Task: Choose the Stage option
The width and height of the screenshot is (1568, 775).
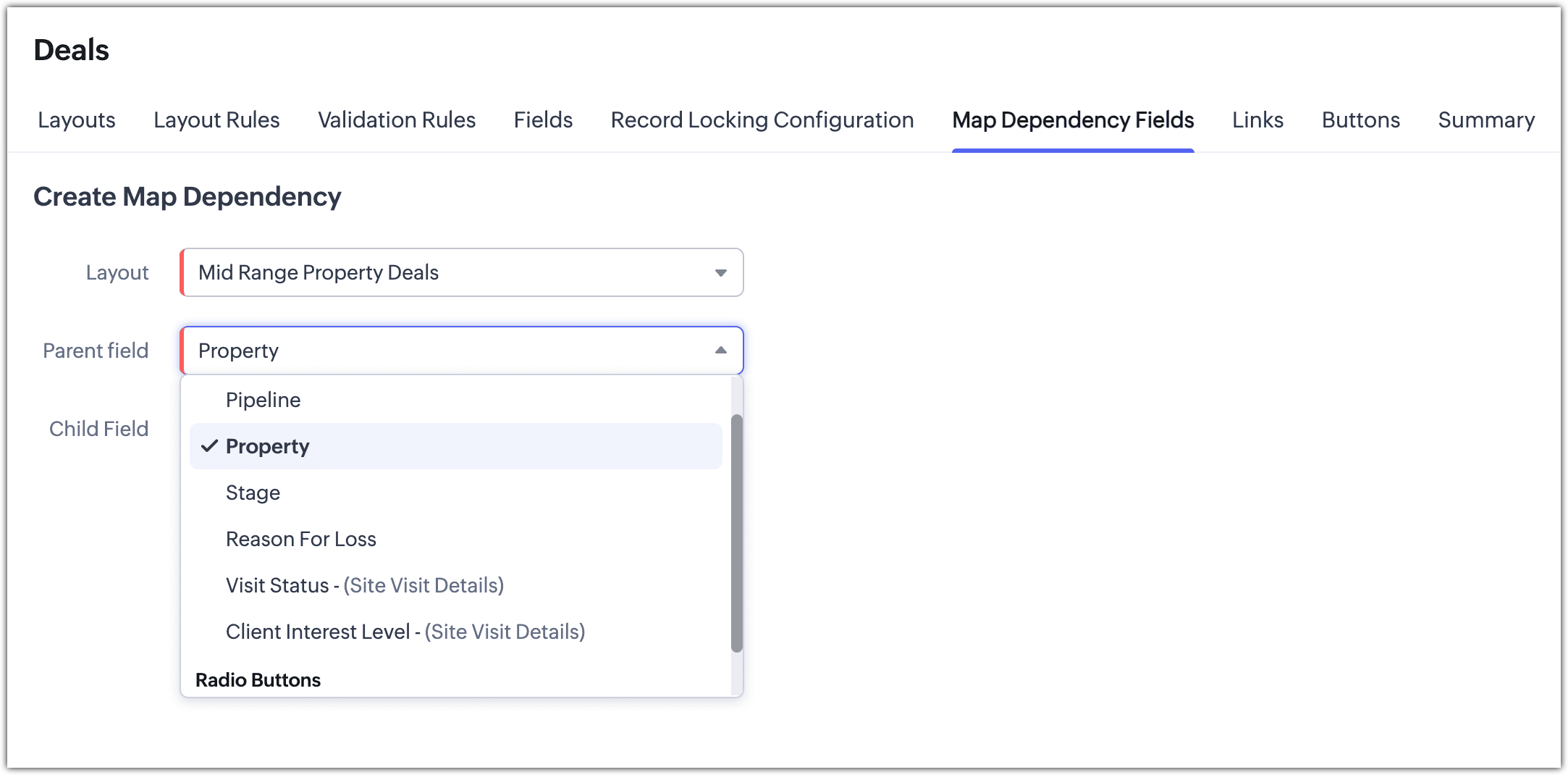Action: (253, 493)
